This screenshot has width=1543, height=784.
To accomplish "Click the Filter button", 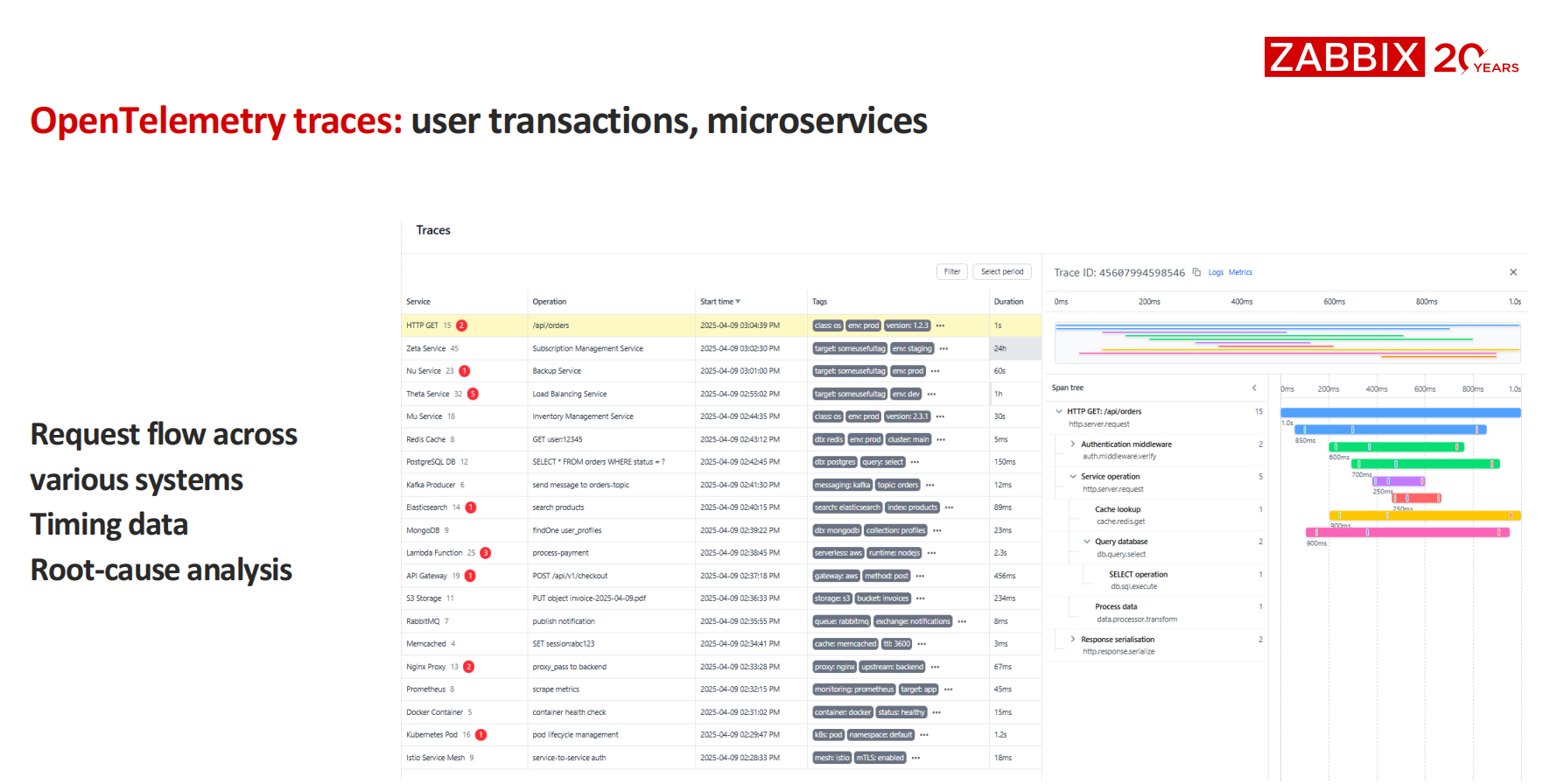I will pyautogui.click(x=952, y=271).
